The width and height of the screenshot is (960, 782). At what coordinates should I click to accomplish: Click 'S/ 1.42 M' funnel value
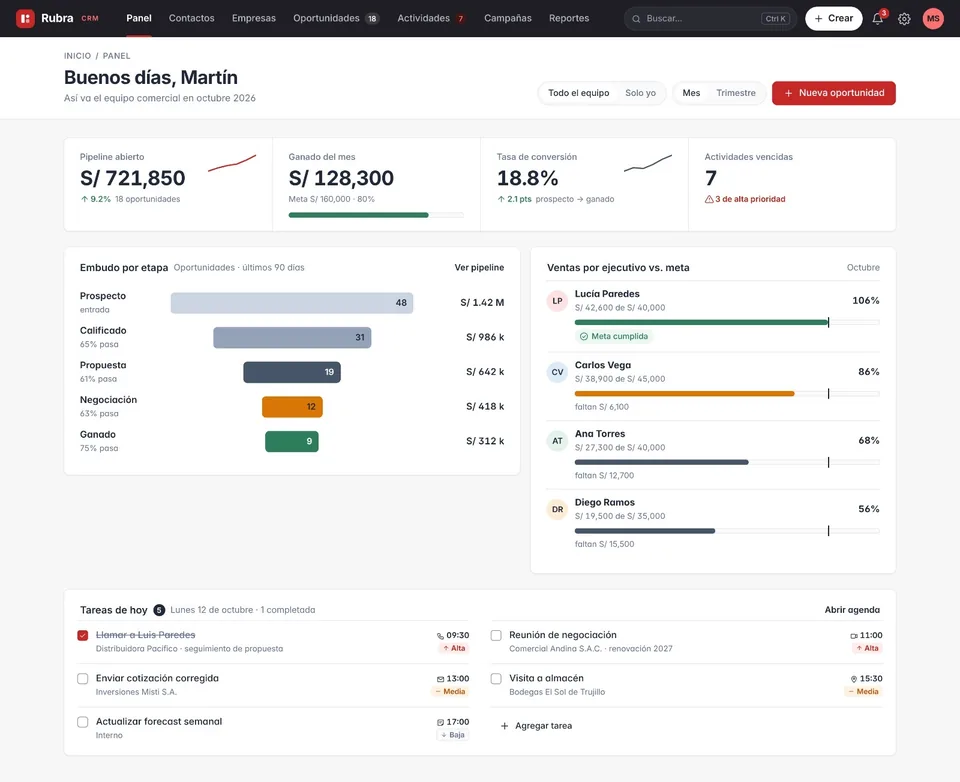click(482, 303)
